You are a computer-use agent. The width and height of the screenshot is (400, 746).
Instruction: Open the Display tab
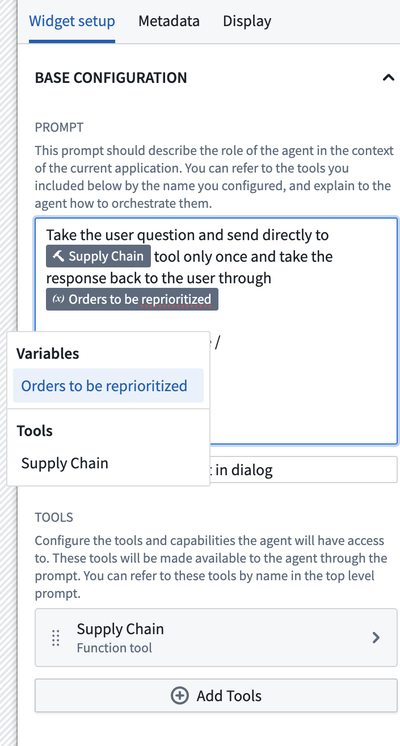pyautogui.click(x=247, y=21)
